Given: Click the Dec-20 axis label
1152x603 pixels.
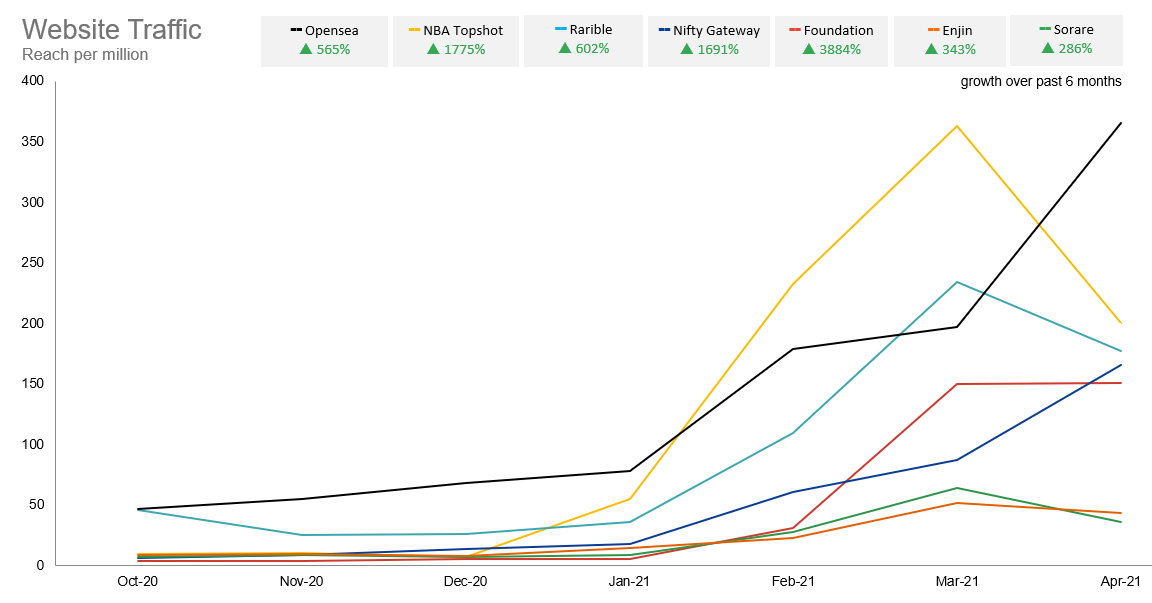Looking at the screenshot, I should click(x=466, y=582).
